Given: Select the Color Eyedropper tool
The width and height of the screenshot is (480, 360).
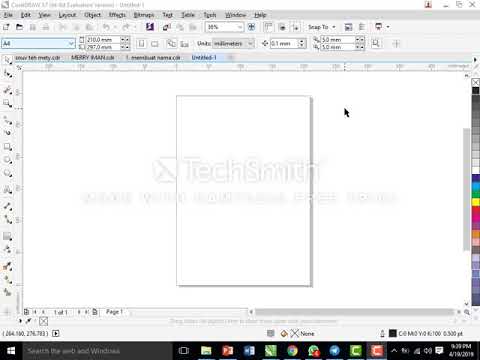Looking at the screenshot, I should tap(7, 266).
